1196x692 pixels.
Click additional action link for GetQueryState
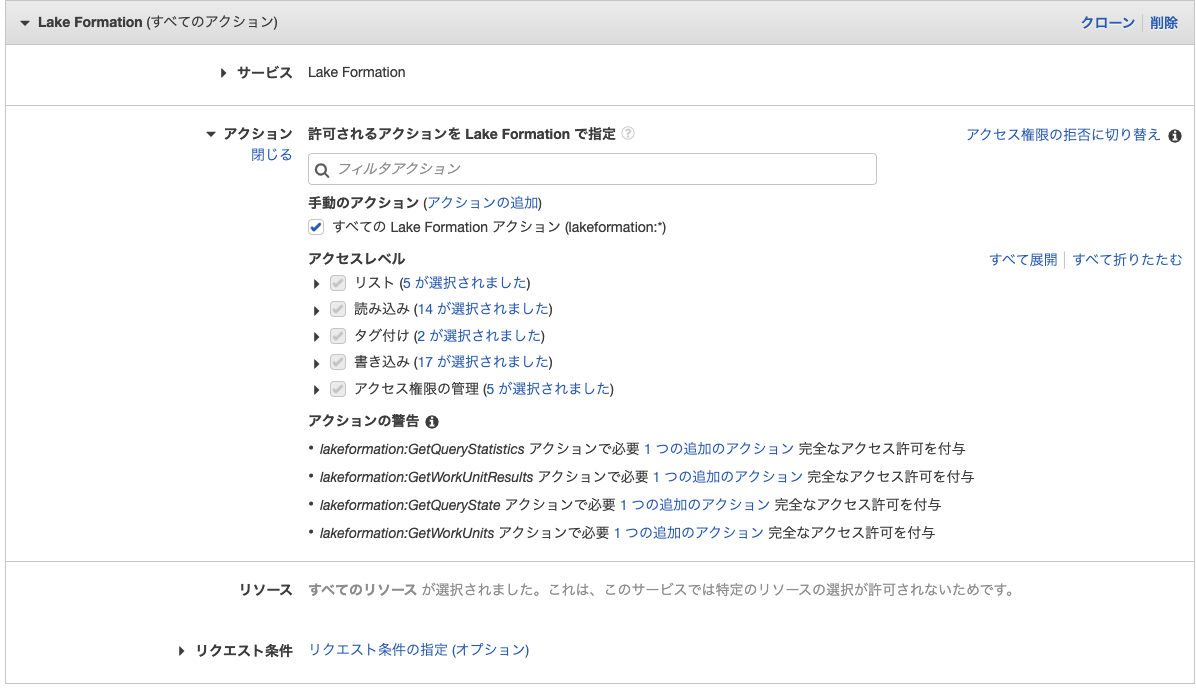click(695, 505)
